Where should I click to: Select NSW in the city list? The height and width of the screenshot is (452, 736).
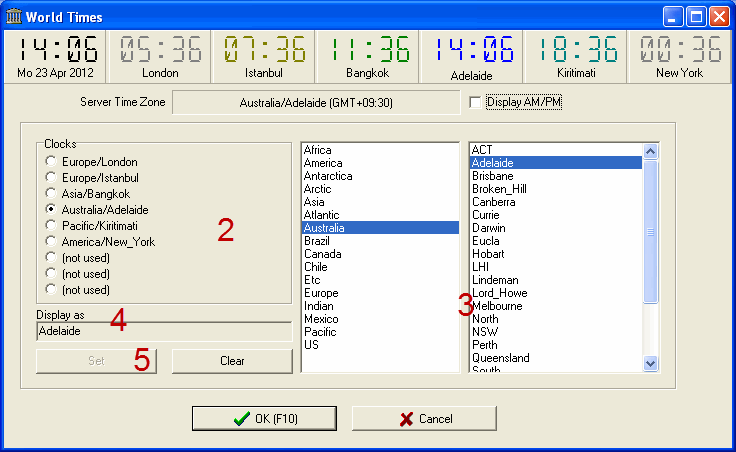point(556,332)
